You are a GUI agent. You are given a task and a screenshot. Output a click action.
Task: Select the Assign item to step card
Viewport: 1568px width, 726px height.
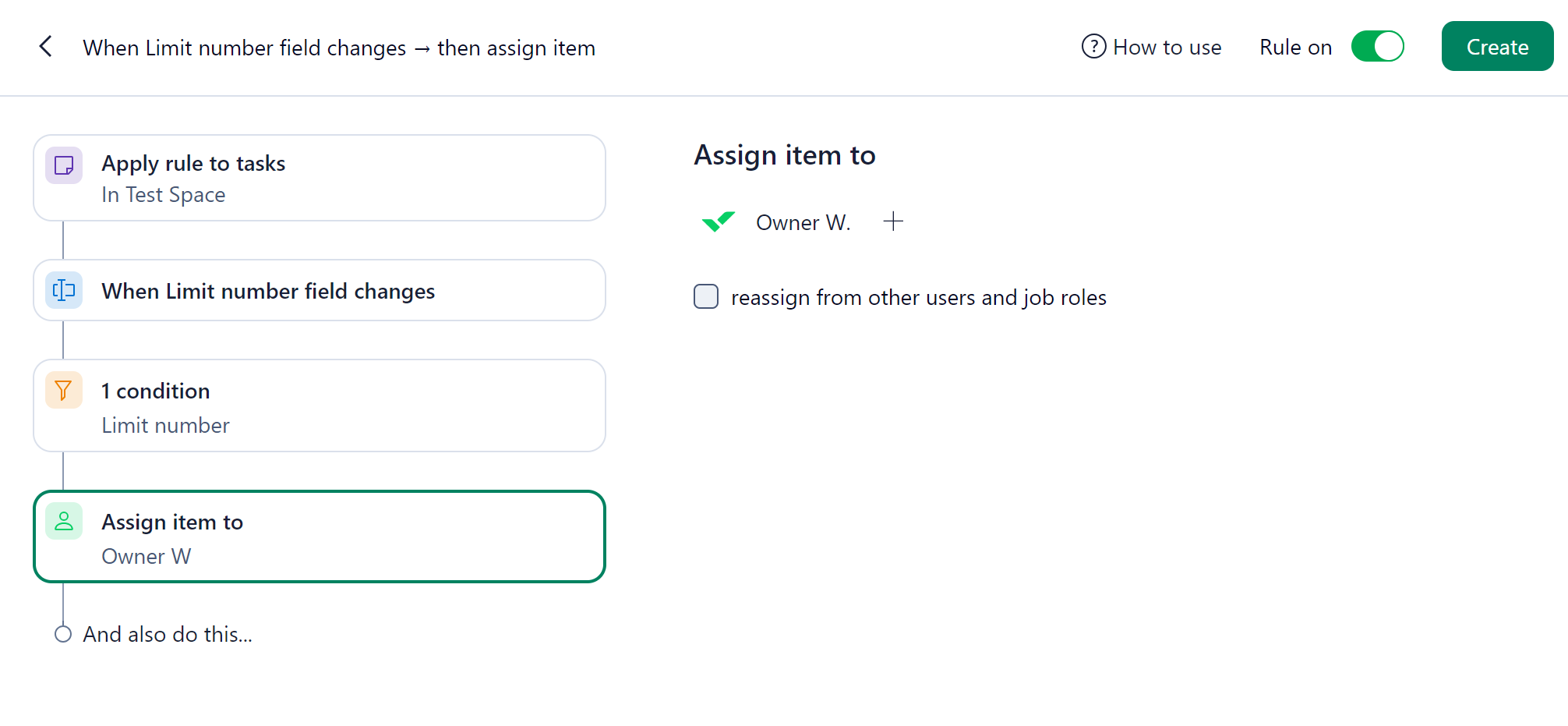[320, 537]
